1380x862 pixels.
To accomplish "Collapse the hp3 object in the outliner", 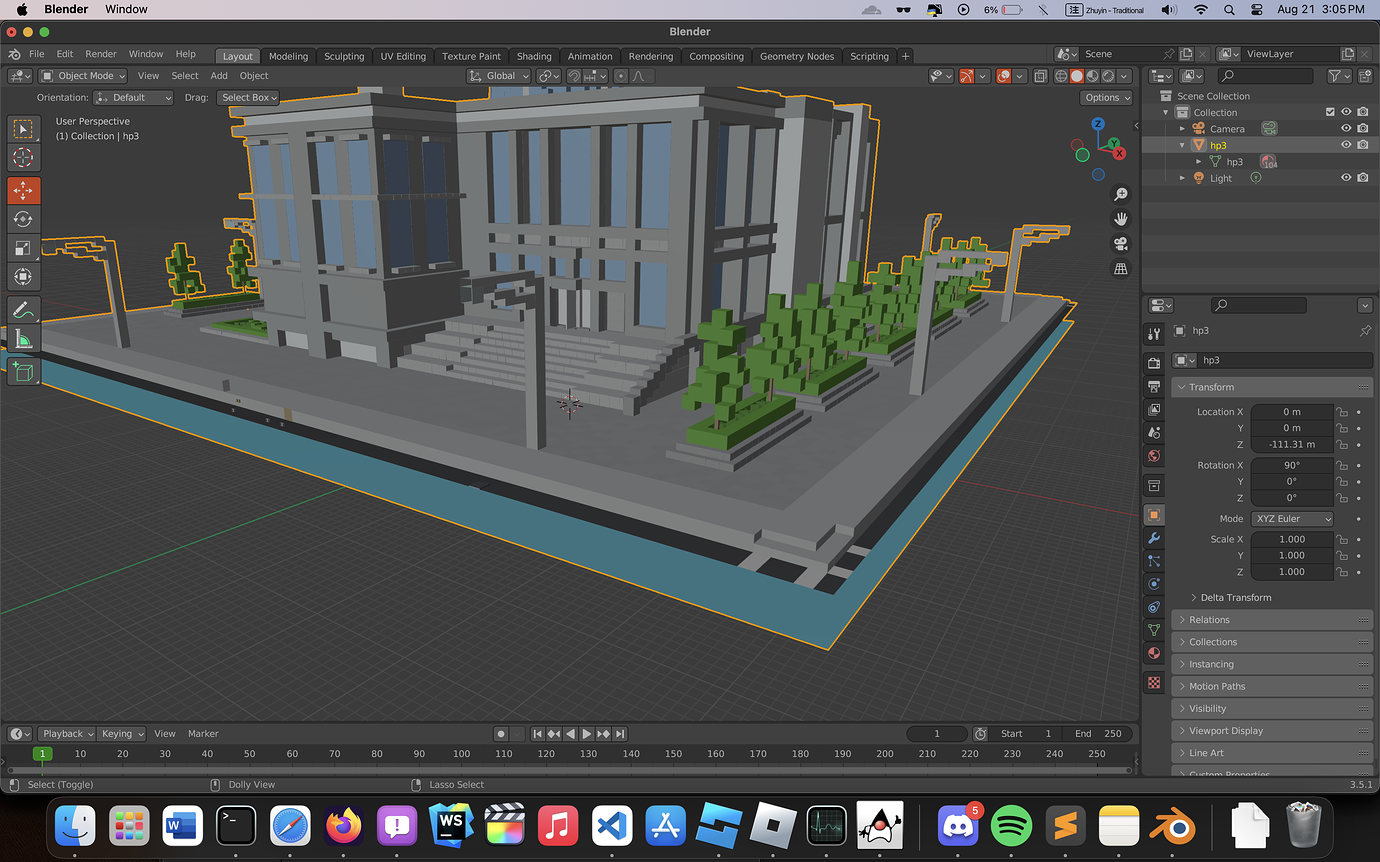I will (1183, 145).
